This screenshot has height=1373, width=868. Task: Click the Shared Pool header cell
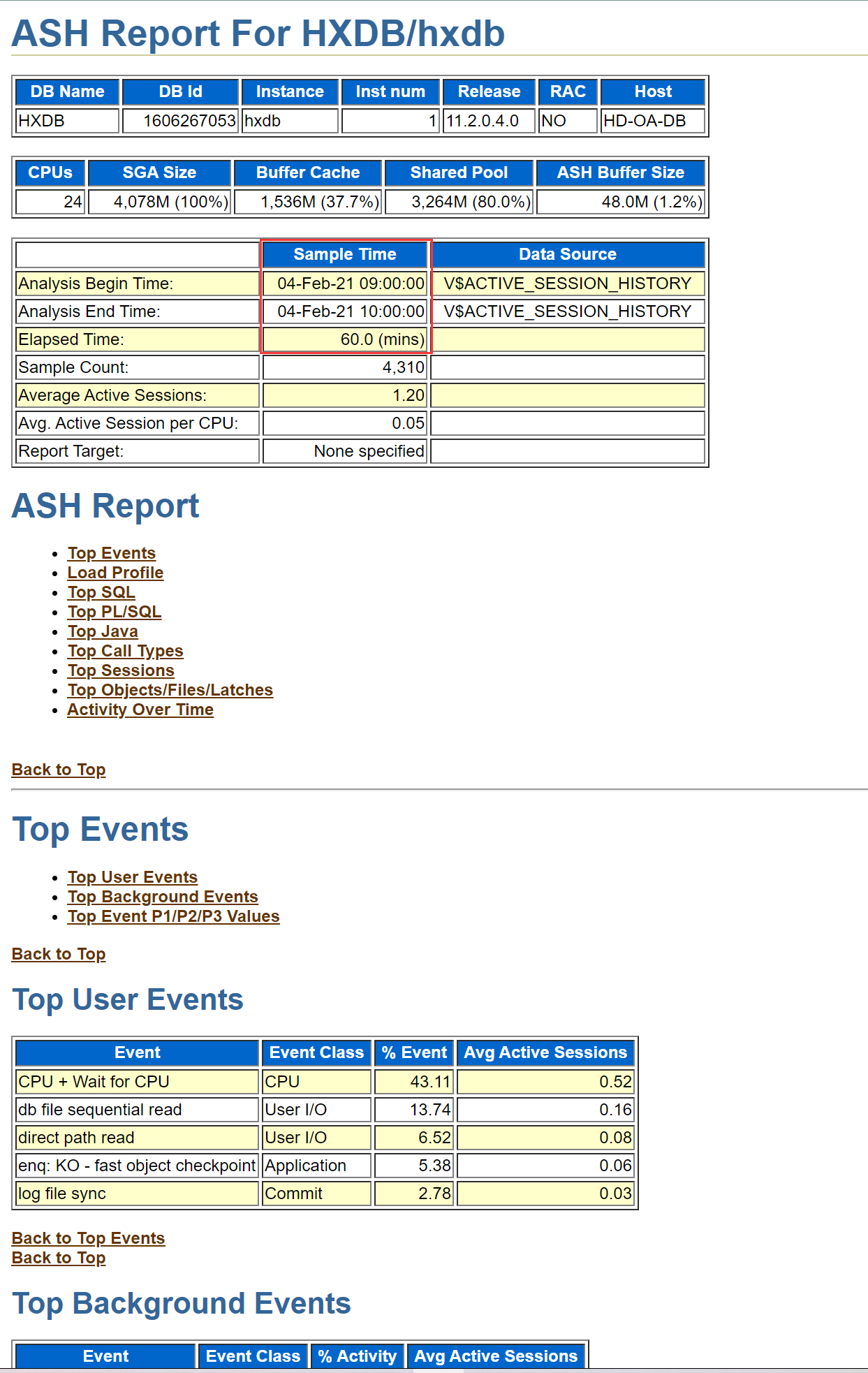[459, 172]
